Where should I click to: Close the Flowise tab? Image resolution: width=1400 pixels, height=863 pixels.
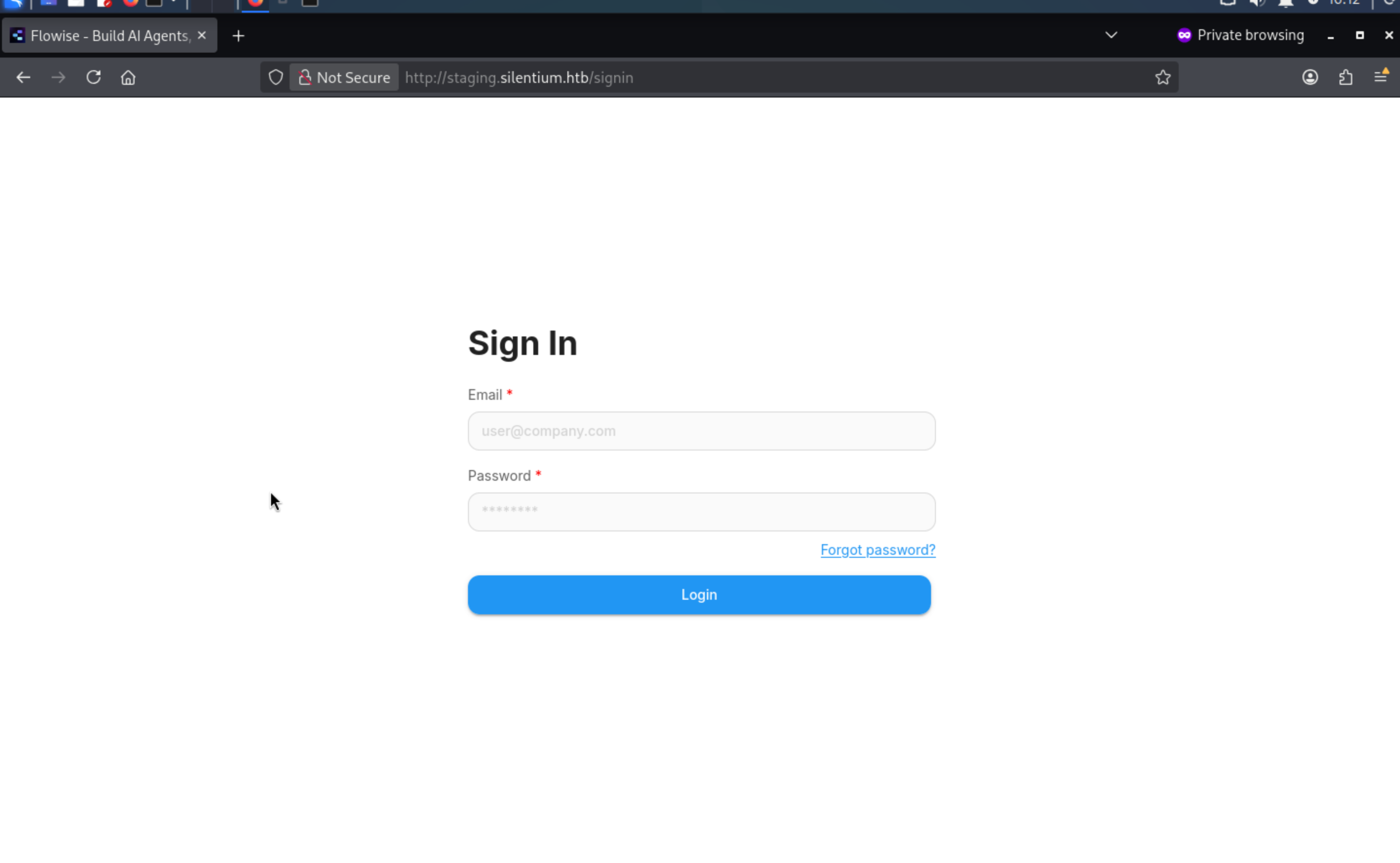201,36
